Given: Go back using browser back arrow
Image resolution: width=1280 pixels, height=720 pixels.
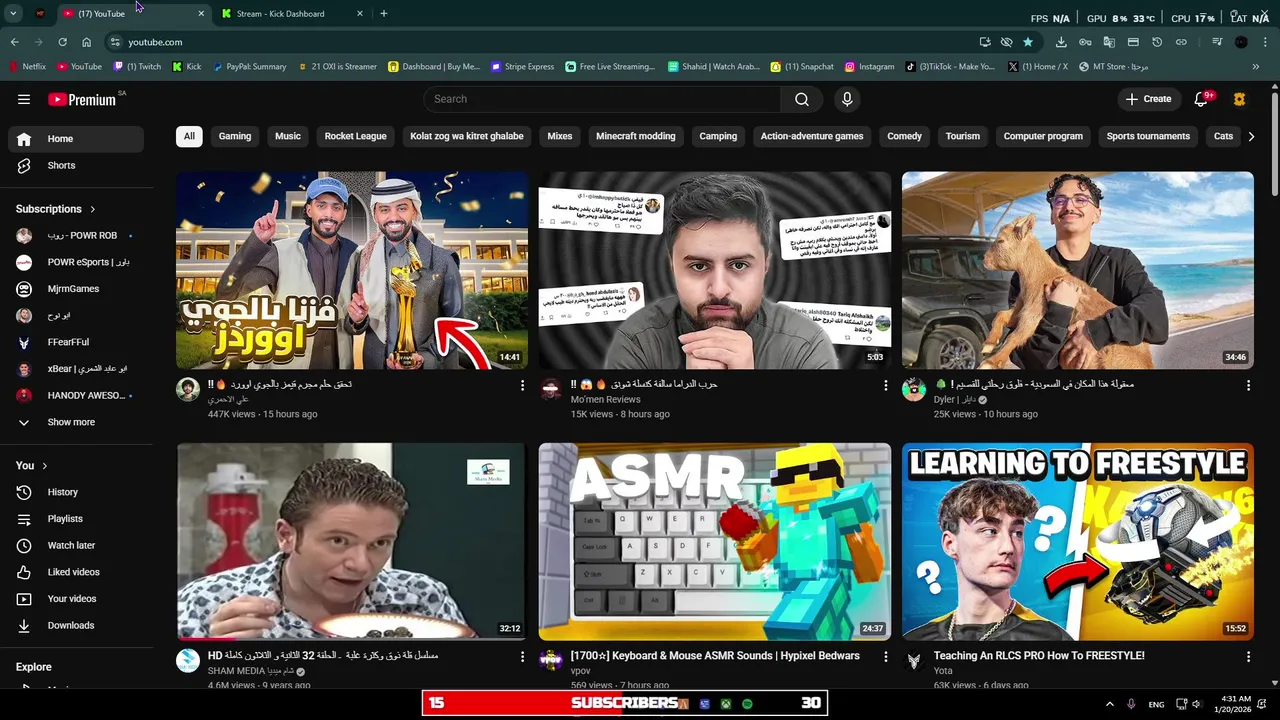Looking at the screenshot, I should (x=15, y=42).
